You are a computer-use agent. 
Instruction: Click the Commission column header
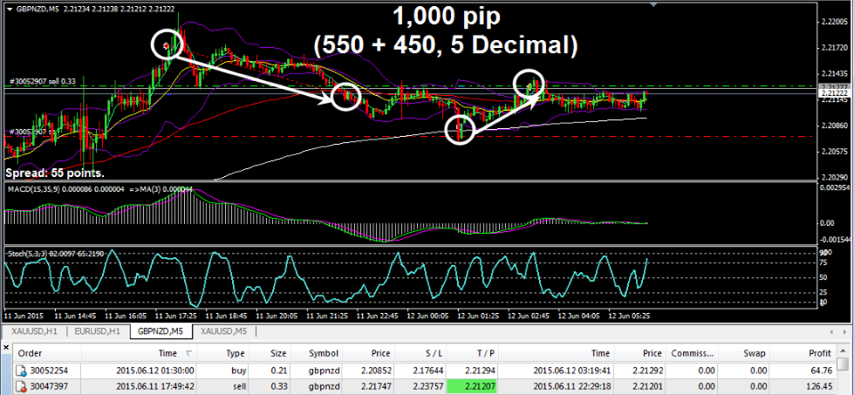pyautogui.click(x=692, y=353)
